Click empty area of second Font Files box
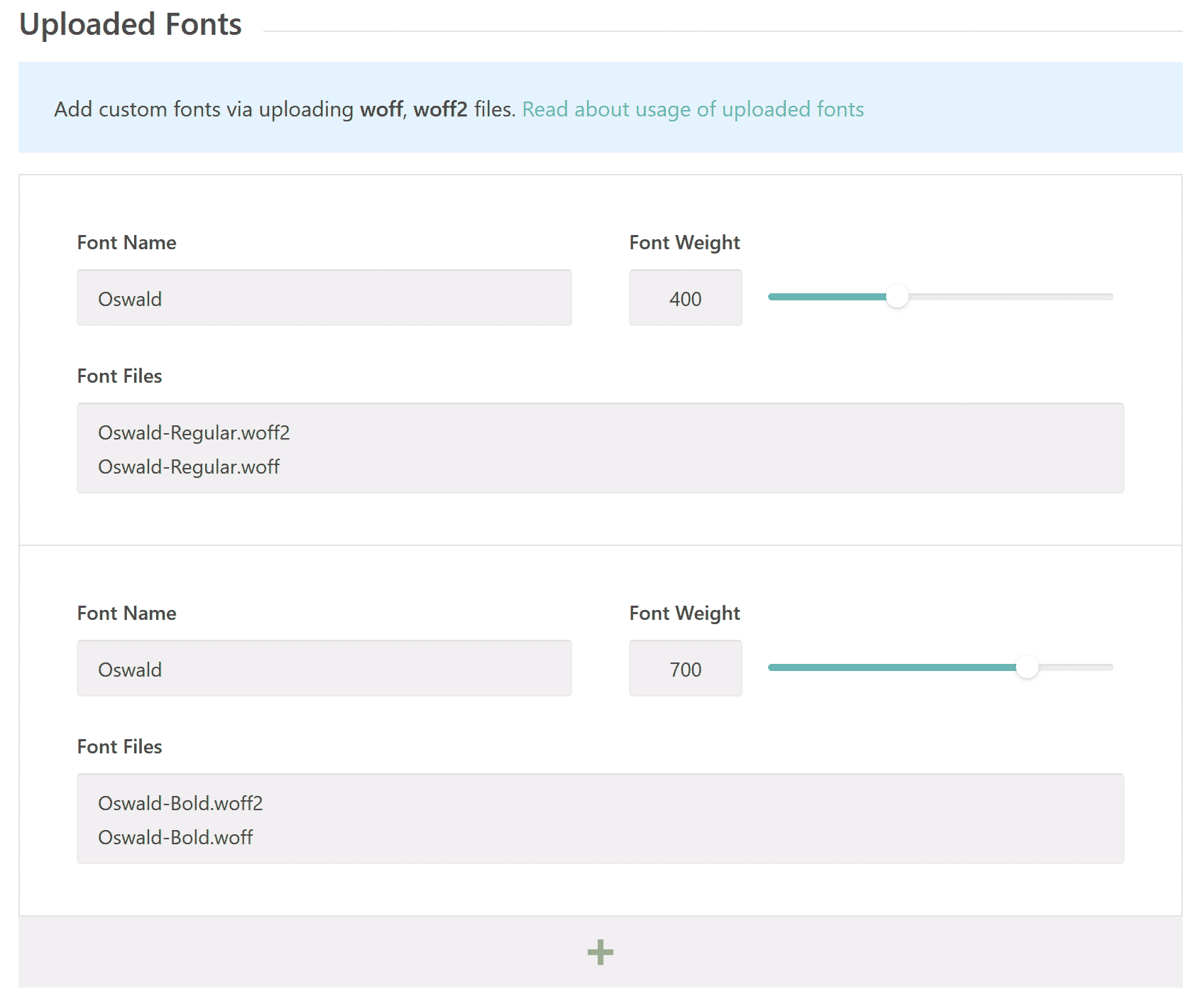This screenshot has width=1204, height=1004. click(710, 819)
